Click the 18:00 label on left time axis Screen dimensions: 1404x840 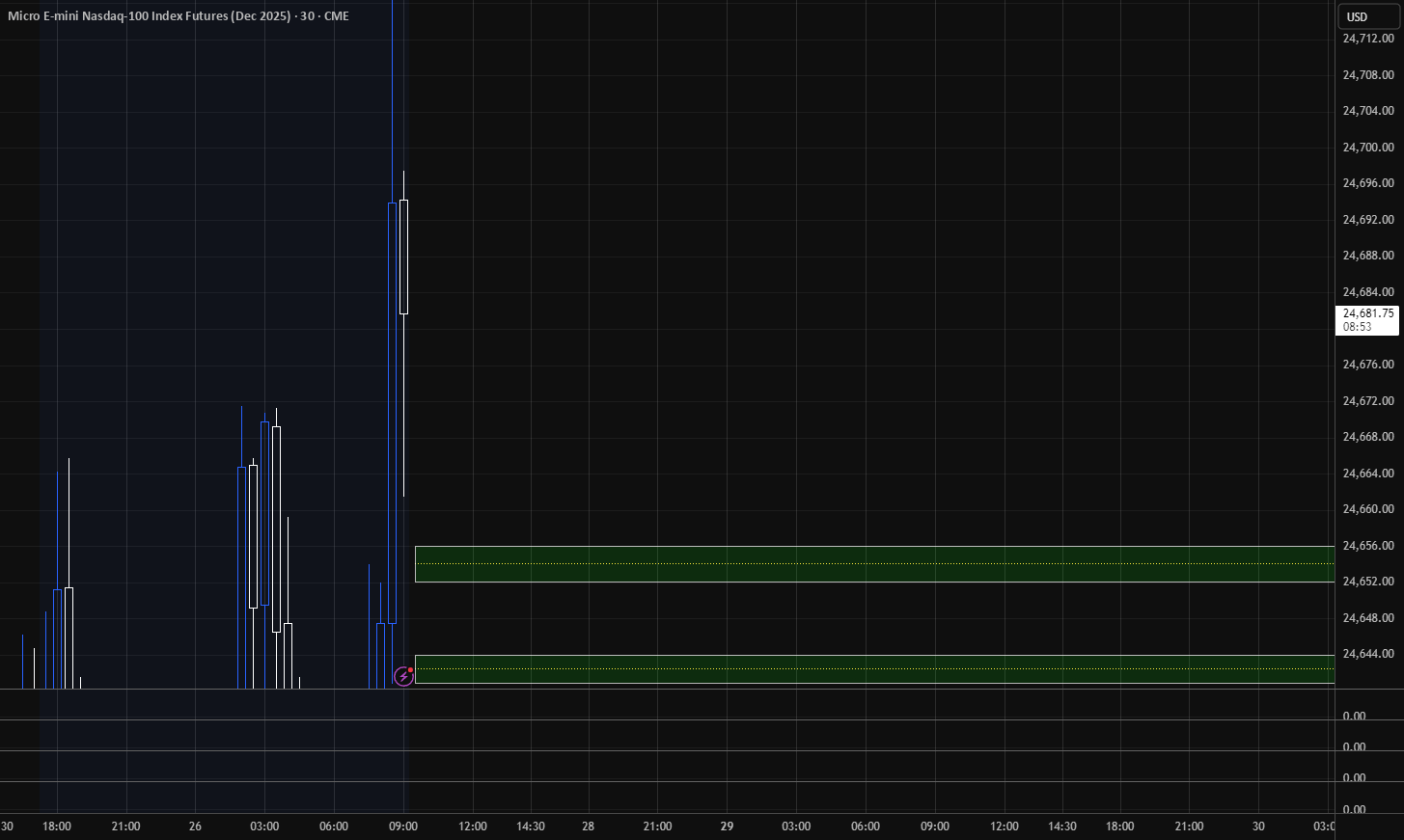(56, 826)
